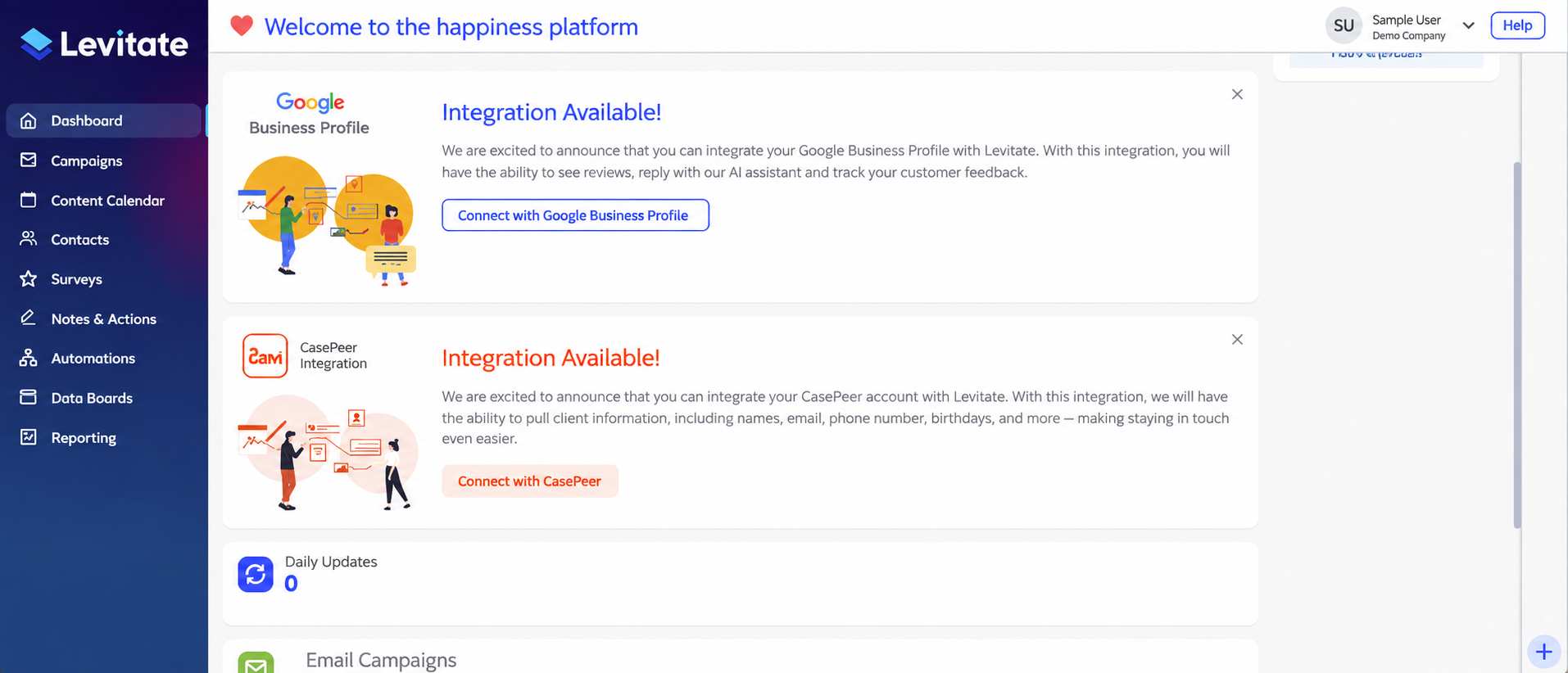Image resolution: width=1568 pixels, height=673 pixels.
Task: Click the Automations workflow icon
Action: point(29,358)
